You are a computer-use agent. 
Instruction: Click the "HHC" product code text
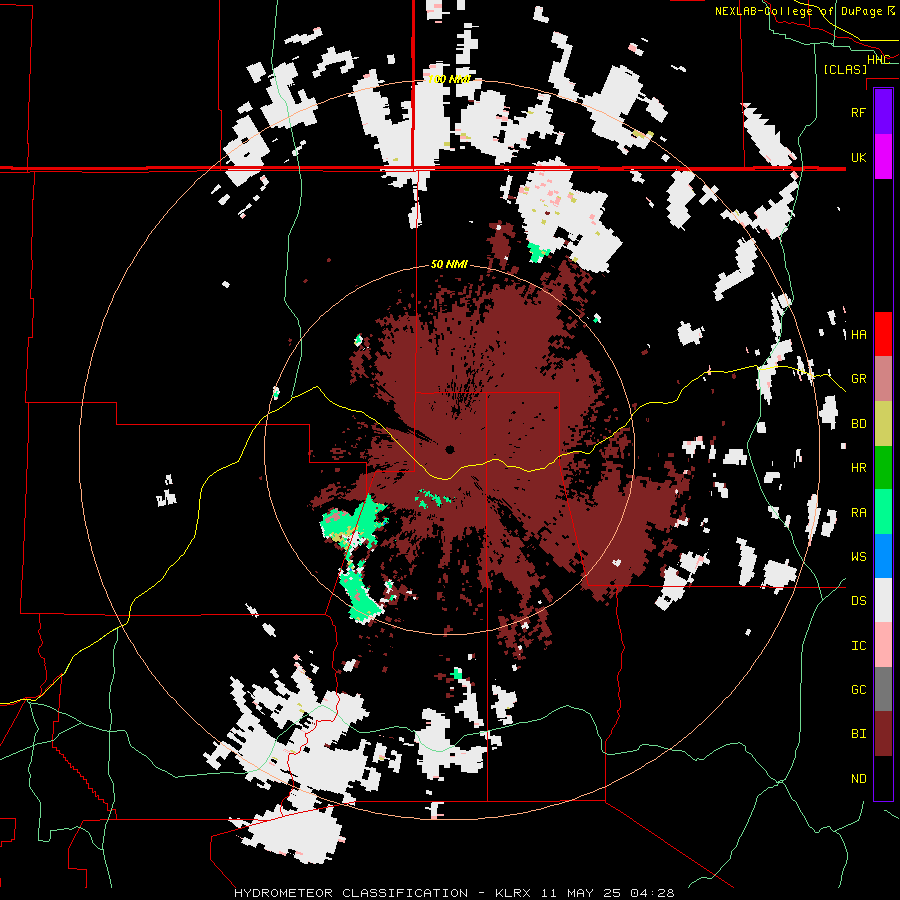(878, 59)
